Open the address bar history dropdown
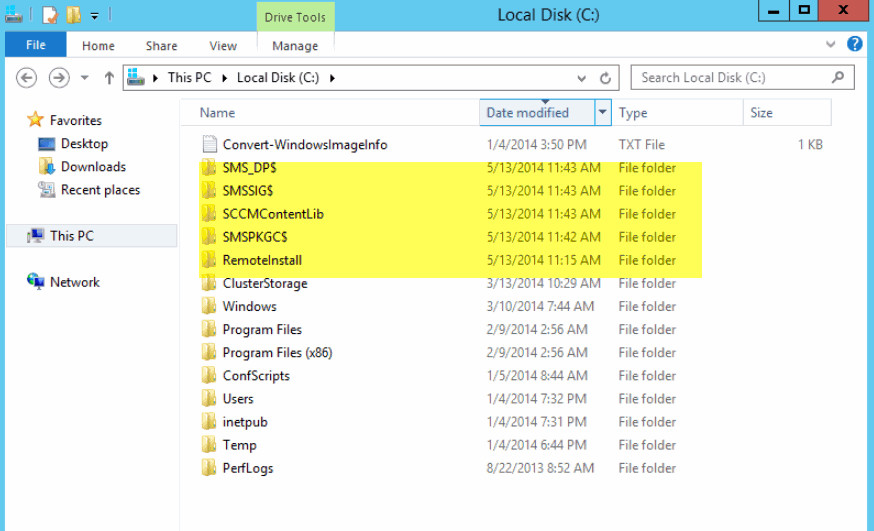 [581, 78]
